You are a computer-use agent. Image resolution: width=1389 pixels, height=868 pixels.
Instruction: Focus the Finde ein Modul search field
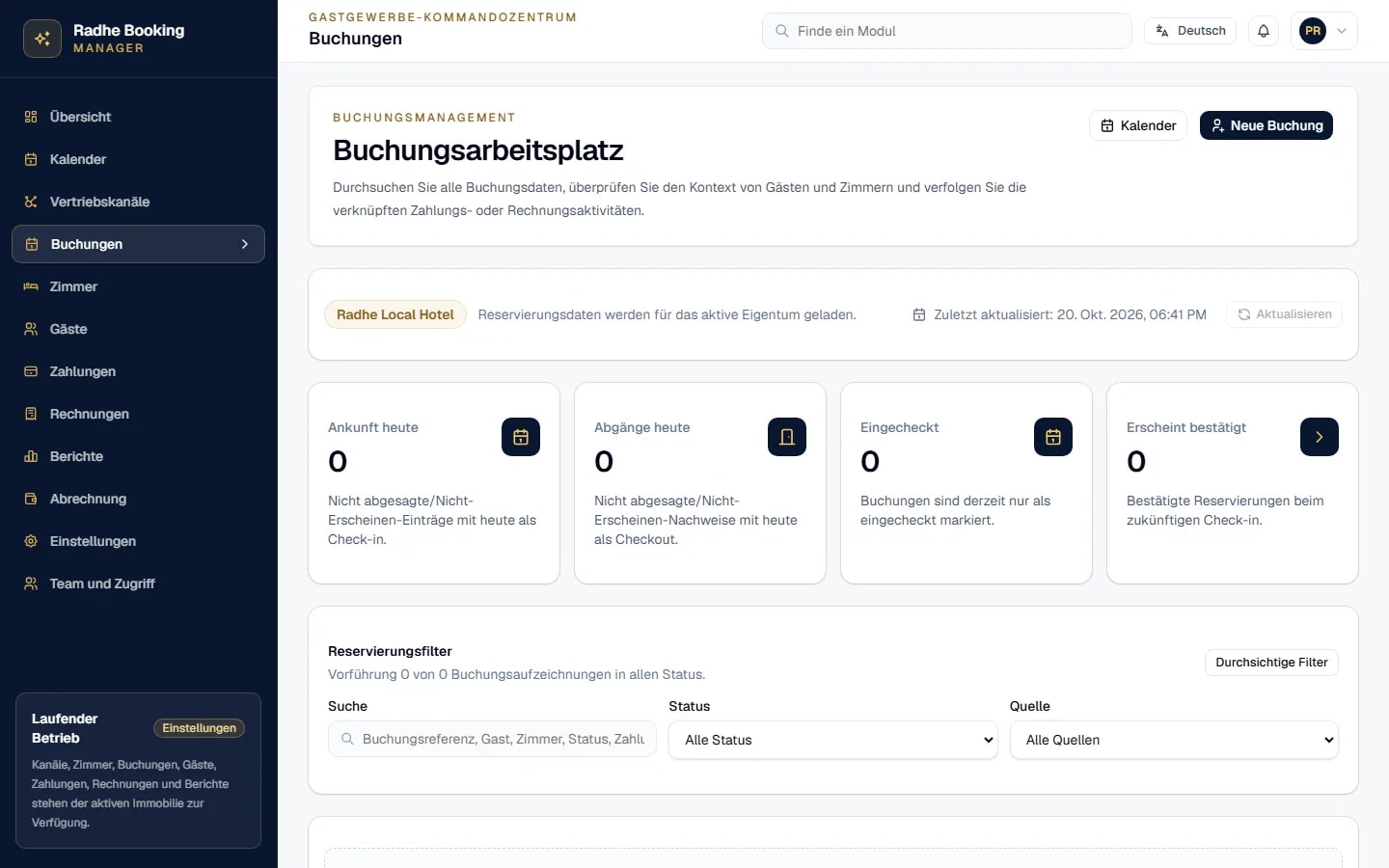pos(946,31)
